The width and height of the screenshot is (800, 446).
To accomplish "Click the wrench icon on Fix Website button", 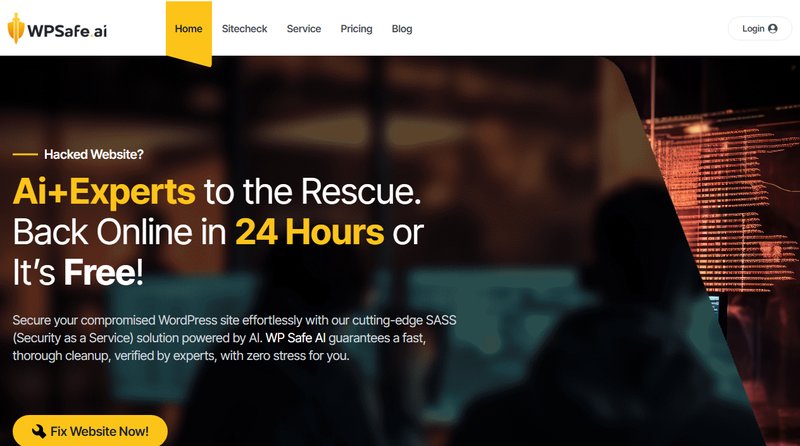I will click(39, 431).
